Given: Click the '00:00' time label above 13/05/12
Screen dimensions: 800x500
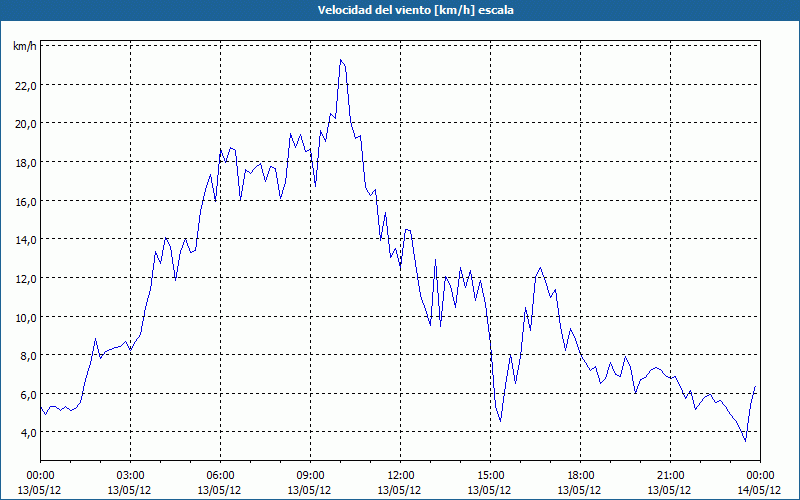Looking at the screenshot, I should tap(40, 476).
